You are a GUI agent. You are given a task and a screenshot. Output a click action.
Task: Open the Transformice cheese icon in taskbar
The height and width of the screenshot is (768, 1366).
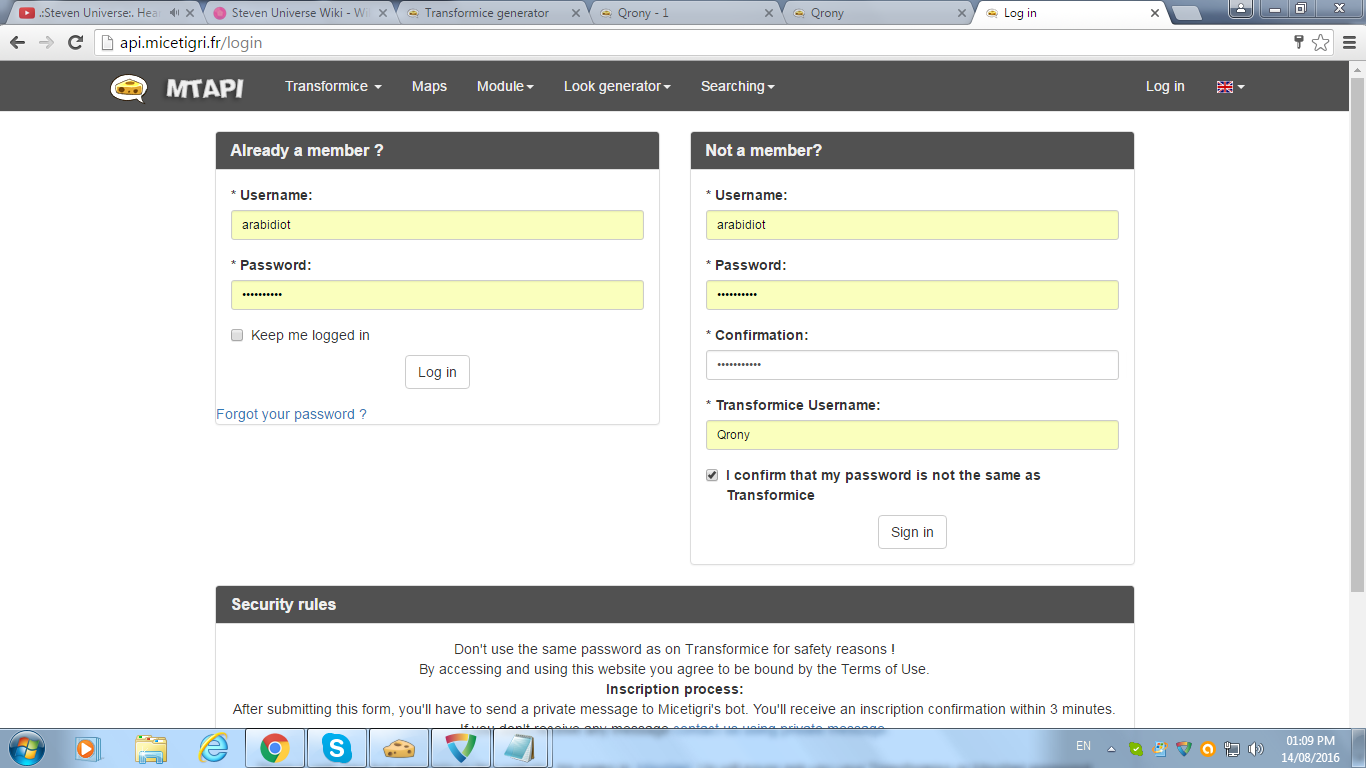click(x=399, y=748)
